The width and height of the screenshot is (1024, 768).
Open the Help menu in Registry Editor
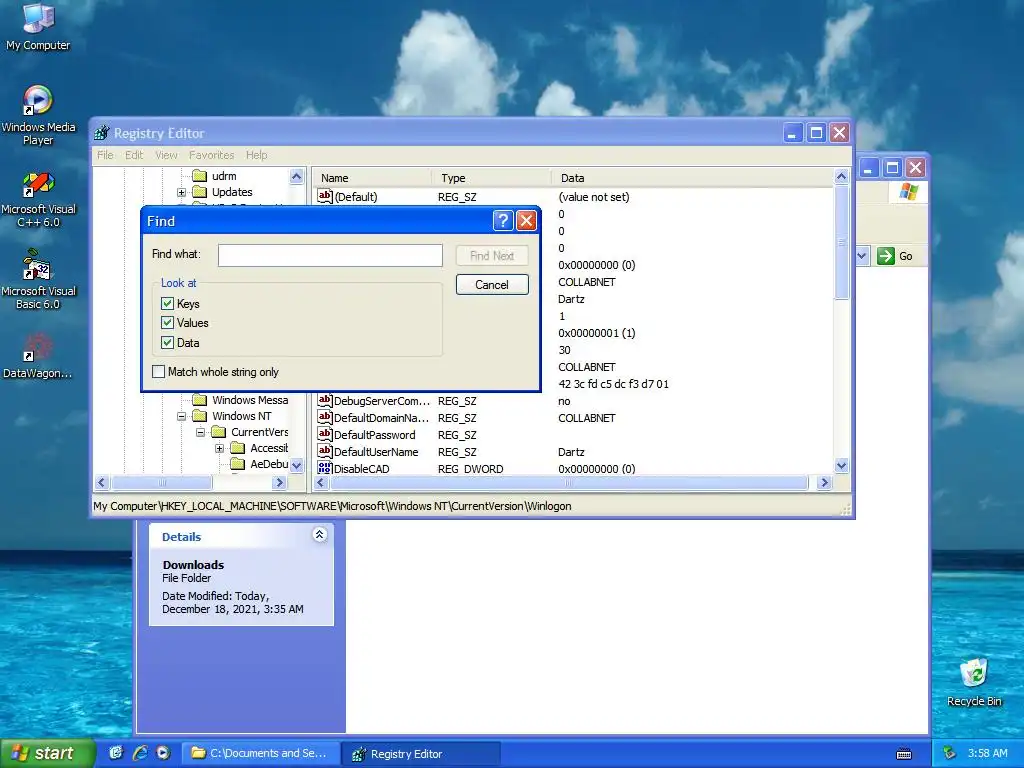[256, 155]
